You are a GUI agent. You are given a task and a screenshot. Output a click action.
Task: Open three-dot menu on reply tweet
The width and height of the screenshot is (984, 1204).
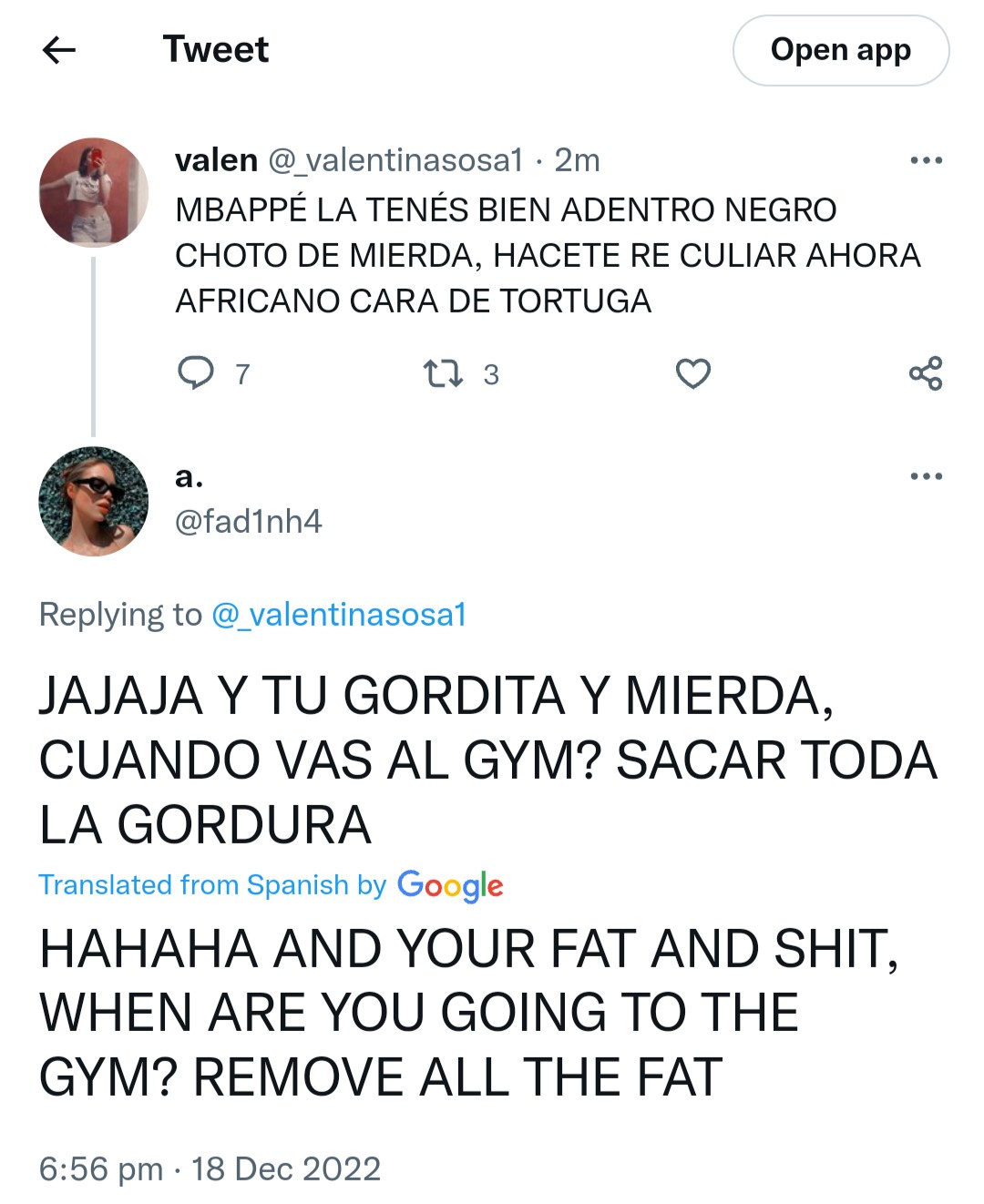click(x=926, y=476)
